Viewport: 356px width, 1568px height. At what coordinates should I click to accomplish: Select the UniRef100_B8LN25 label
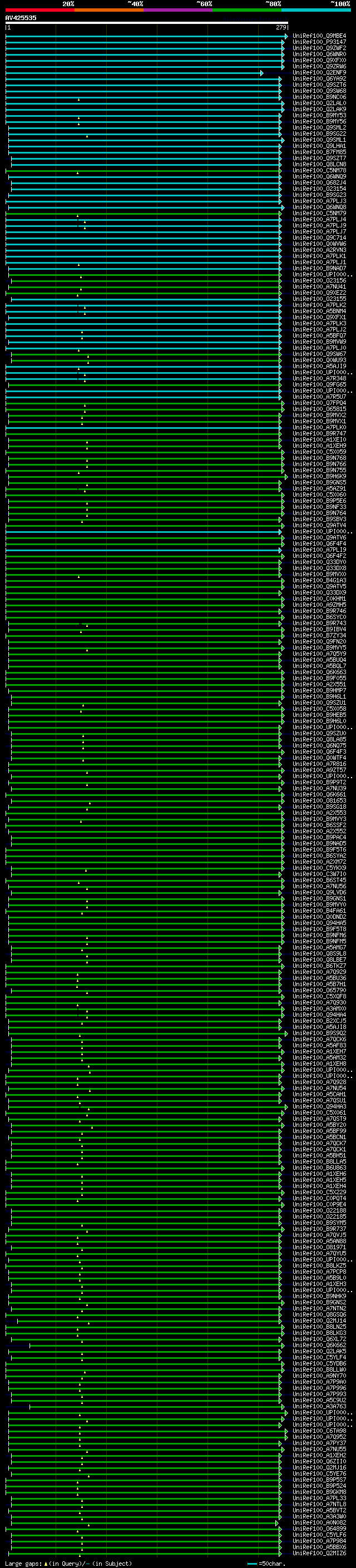(x=319, y=1327)
